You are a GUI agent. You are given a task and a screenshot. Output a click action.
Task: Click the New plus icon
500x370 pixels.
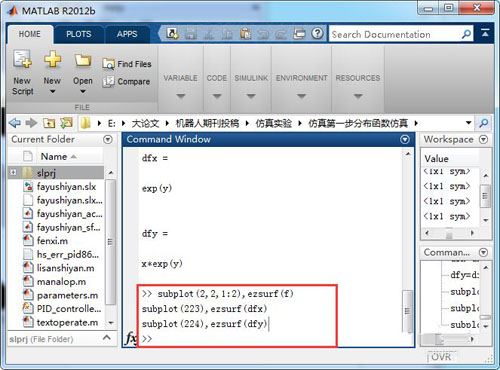[52, 59]
